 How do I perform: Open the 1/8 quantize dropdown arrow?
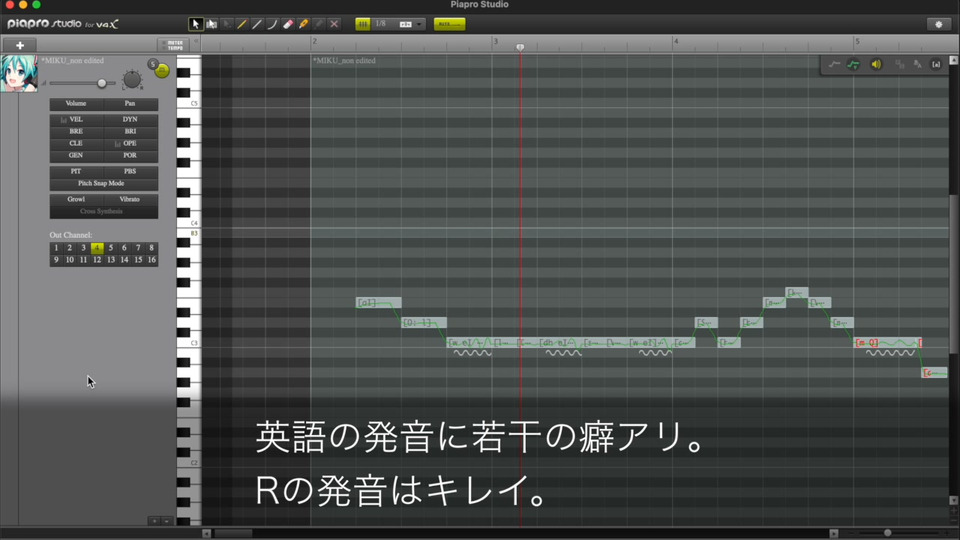pyautogui.click(x=419, y=24)
